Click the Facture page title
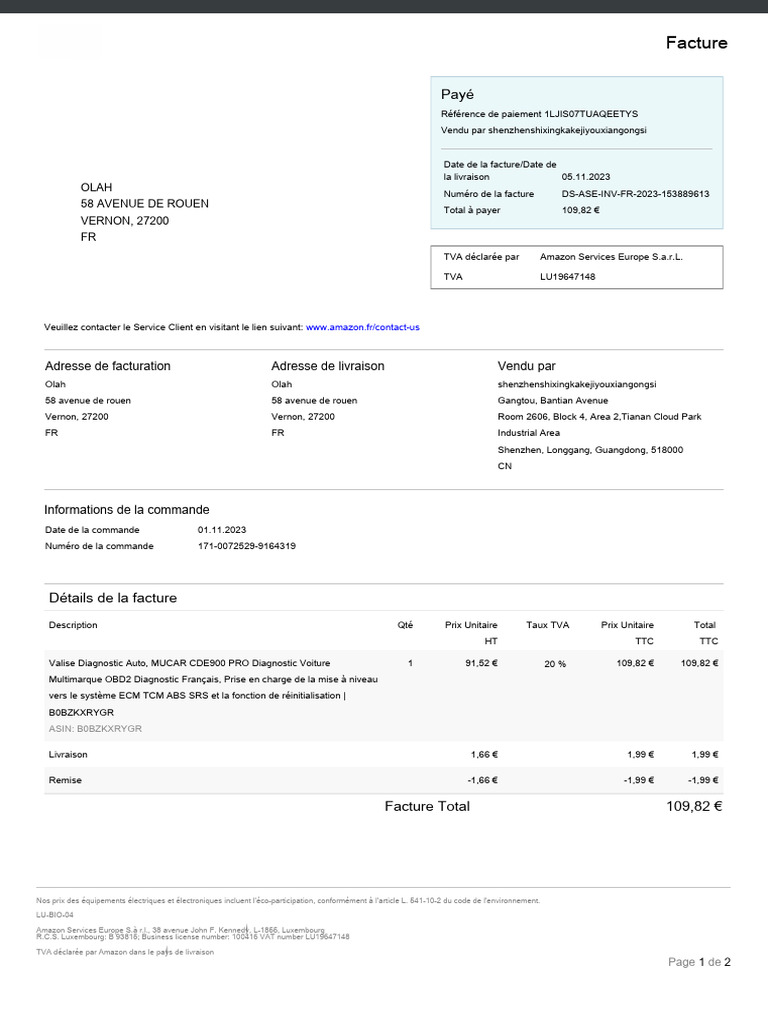Screen dimensions: 768x1024 pyautogui.click(x=696, y=43)
